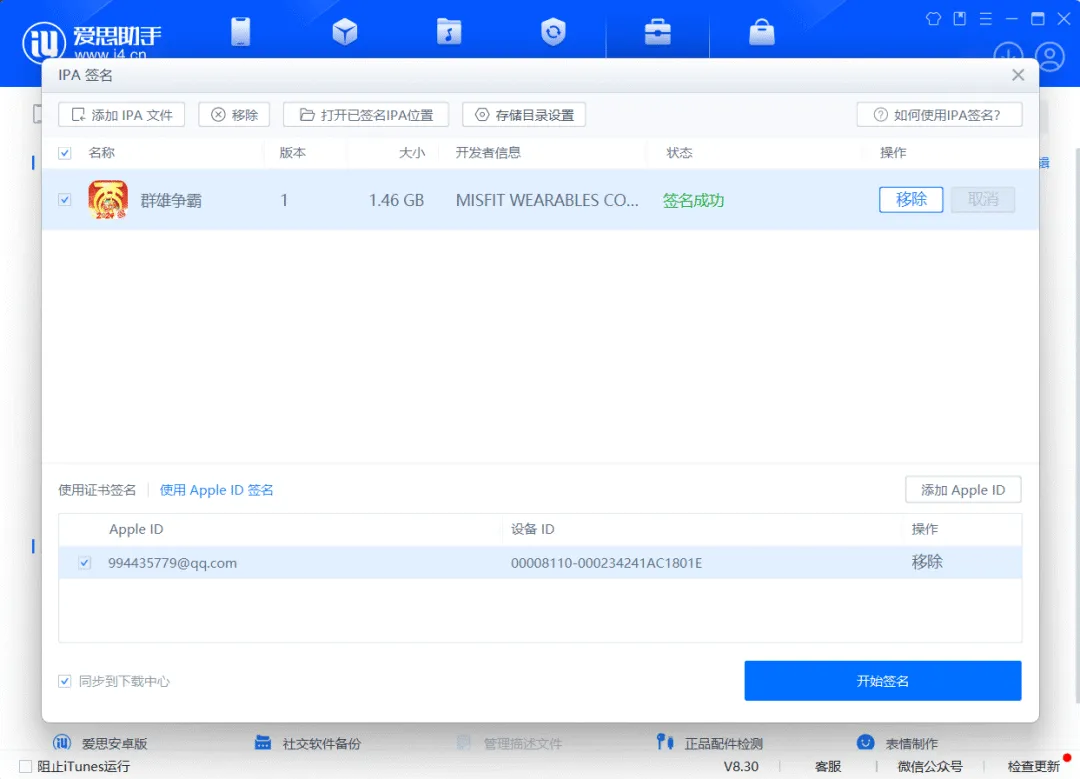Open the music file manager icon
Screen dimensions: 1080x779
click(x=448, y=31)
